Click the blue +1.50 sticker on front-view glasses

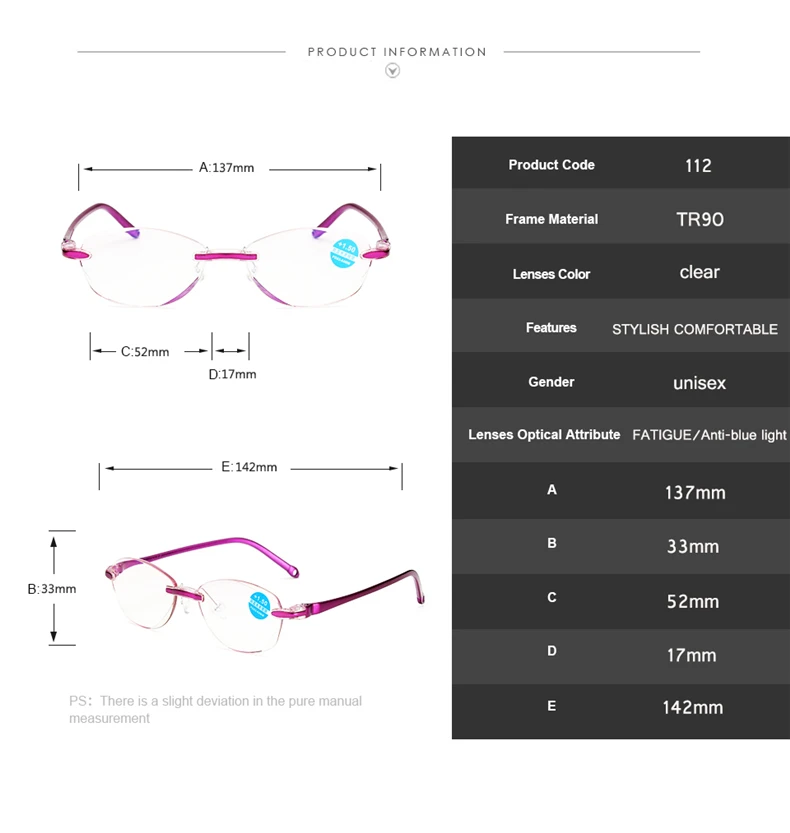pos(344,253)
